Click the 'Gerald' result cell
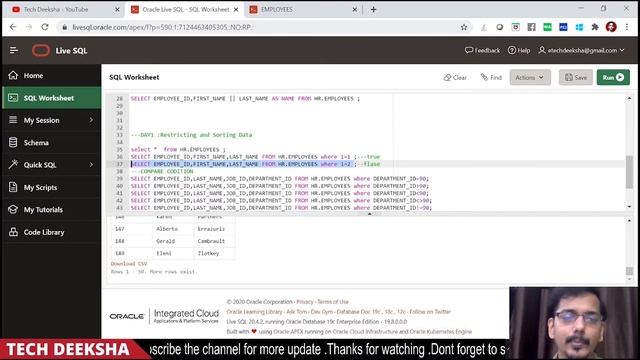The height and width of the screenshot is (360, 640). 173,241
